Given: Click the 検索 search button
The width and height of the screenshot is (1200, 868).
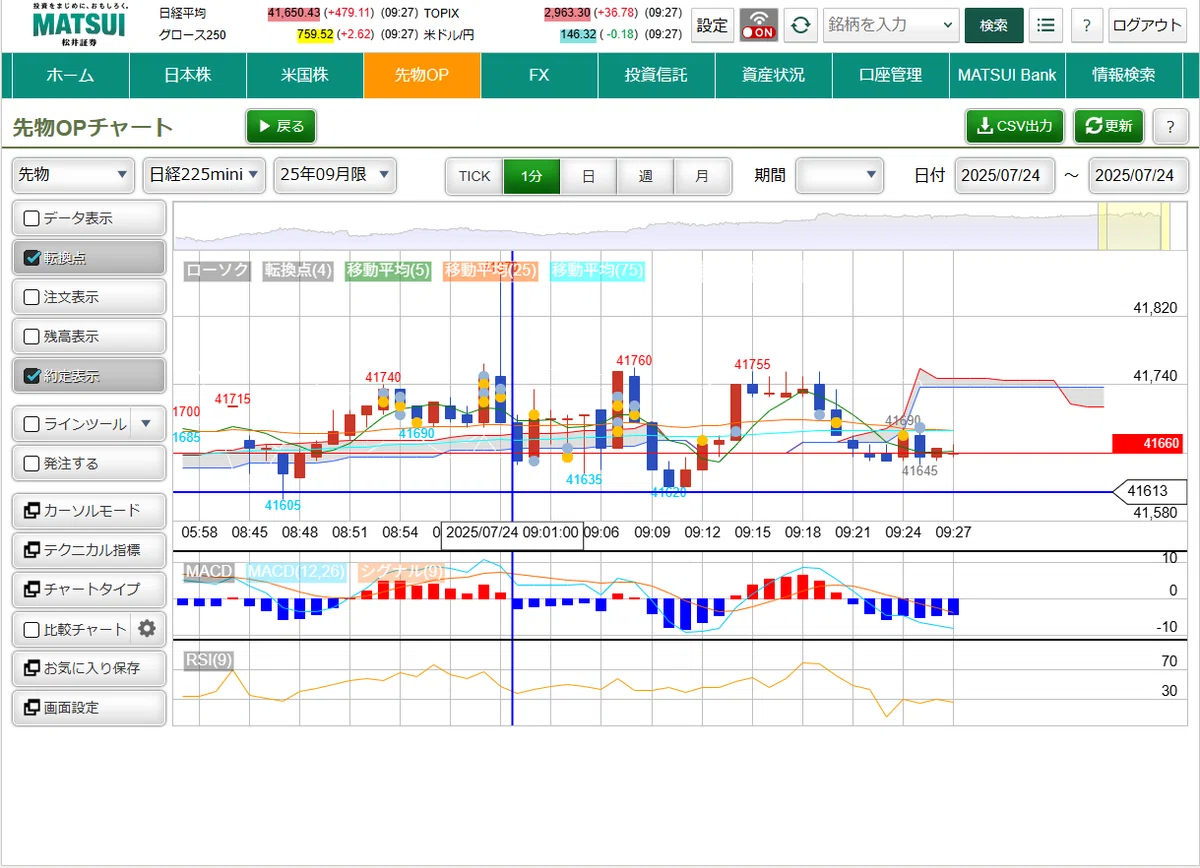Looking at the screenshot, I should click(994, 25).
